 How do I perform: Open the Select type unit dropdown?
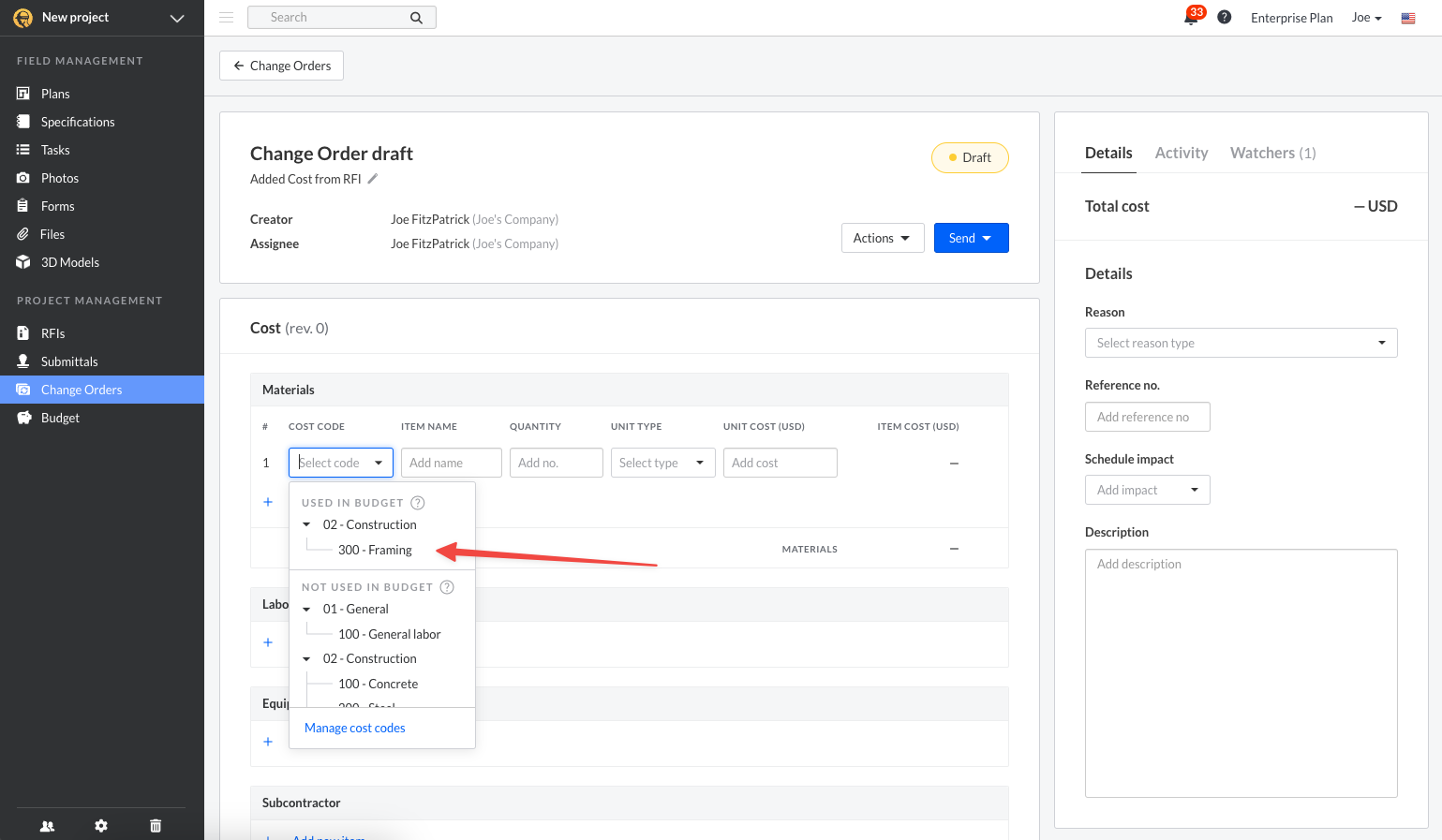pyautogui.click(x=662, y=463)
